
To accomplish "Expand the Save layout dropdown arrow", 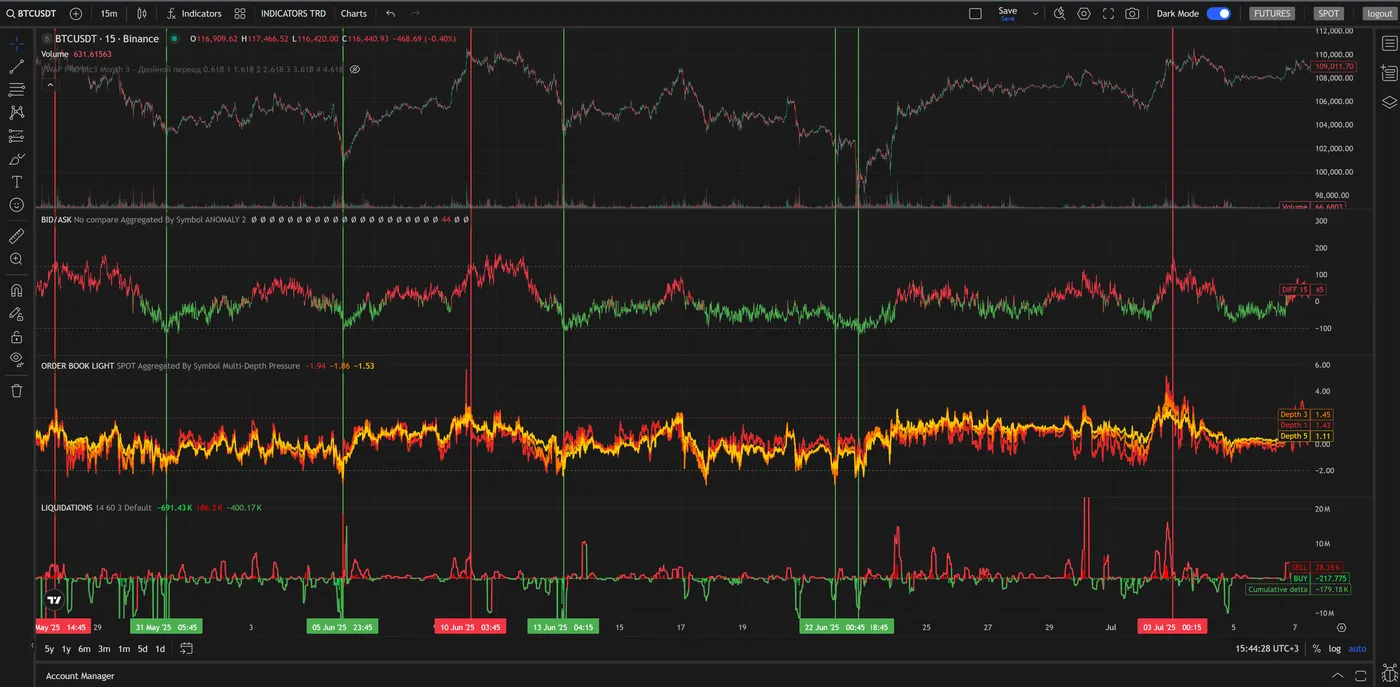I will click(1035, 14).
